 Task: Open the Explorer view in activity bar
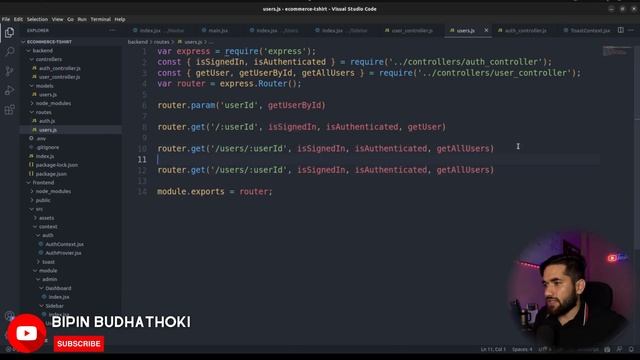pyautogui.click(x=9, y=33)
